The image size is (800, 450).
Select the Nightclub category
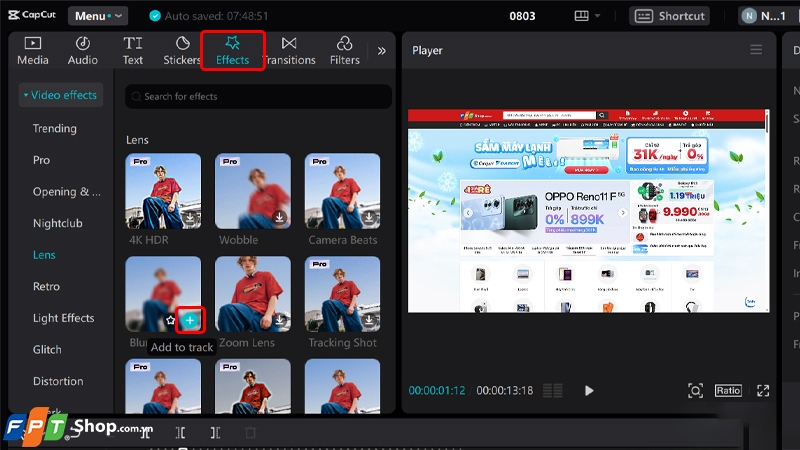point(58,223)
